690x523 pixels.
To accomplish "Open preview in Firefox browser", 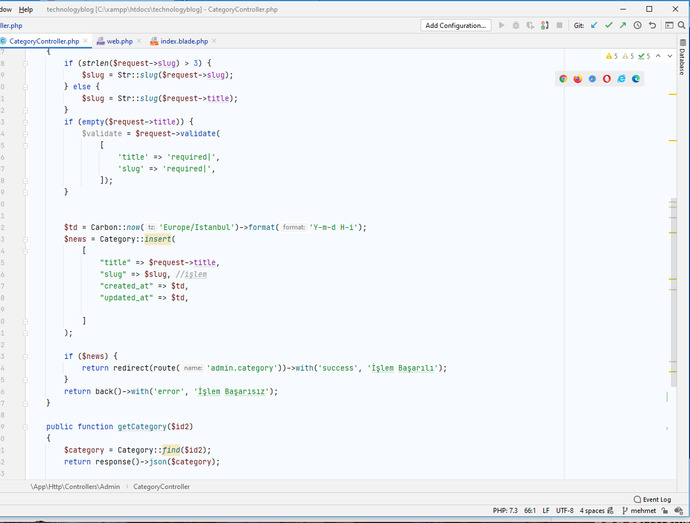I will point(578,79).
